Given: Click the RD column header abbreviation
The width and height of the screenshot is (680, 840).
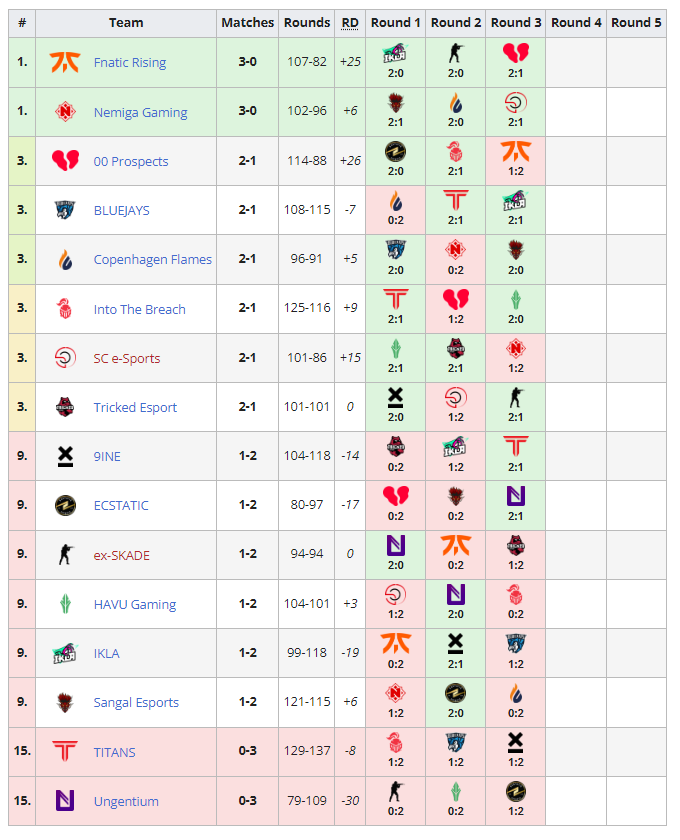Looking at the screenshot, I should coord(350,22).
